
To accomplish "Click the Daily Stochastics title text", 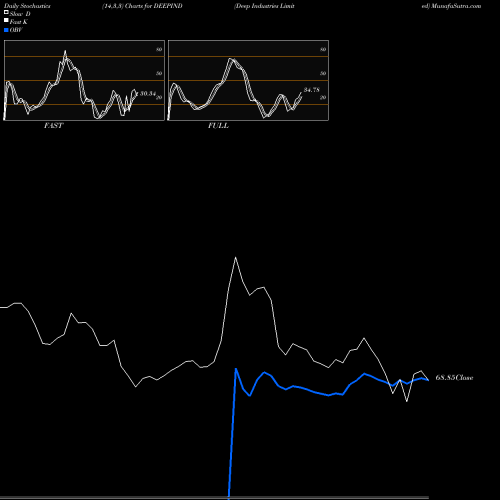I will pos(27,6).
